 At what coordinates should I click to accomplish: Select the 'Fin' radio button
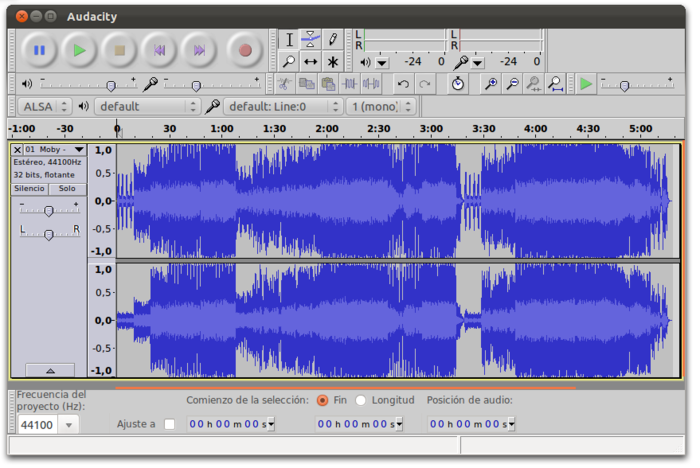[x=322, y=400]
